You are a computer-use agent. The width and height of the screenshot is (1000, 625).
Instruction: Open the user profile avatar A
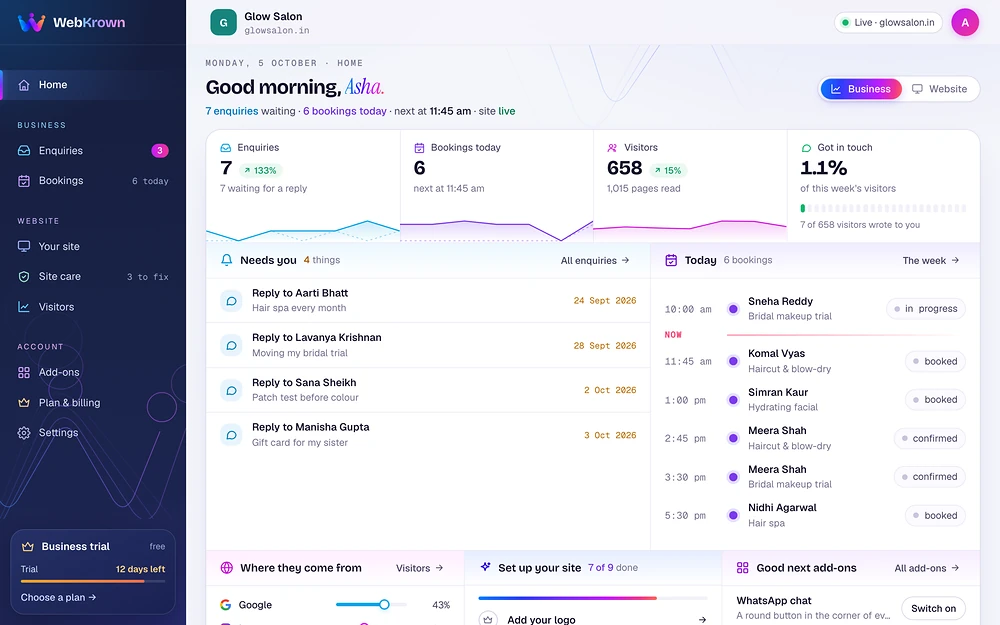pos(965,22)
